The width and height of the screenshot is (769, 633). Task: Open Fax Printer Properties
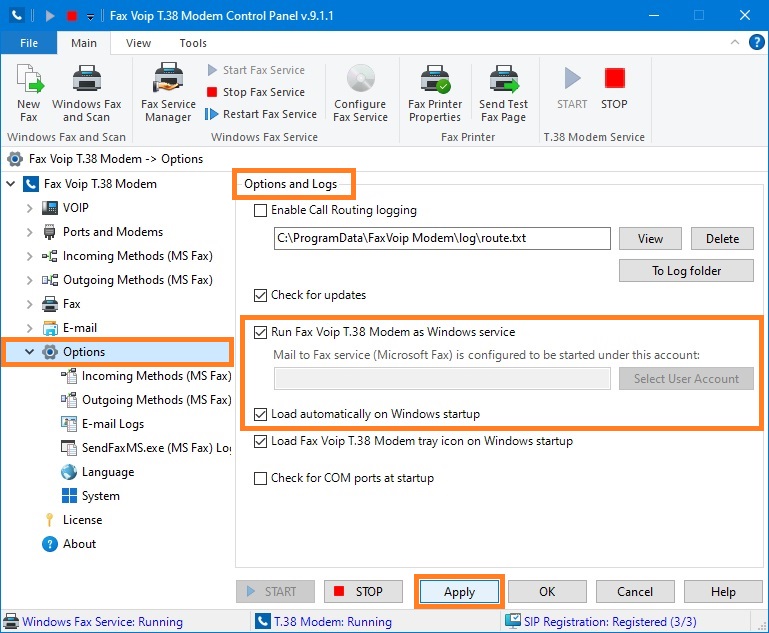pos(435,93)
